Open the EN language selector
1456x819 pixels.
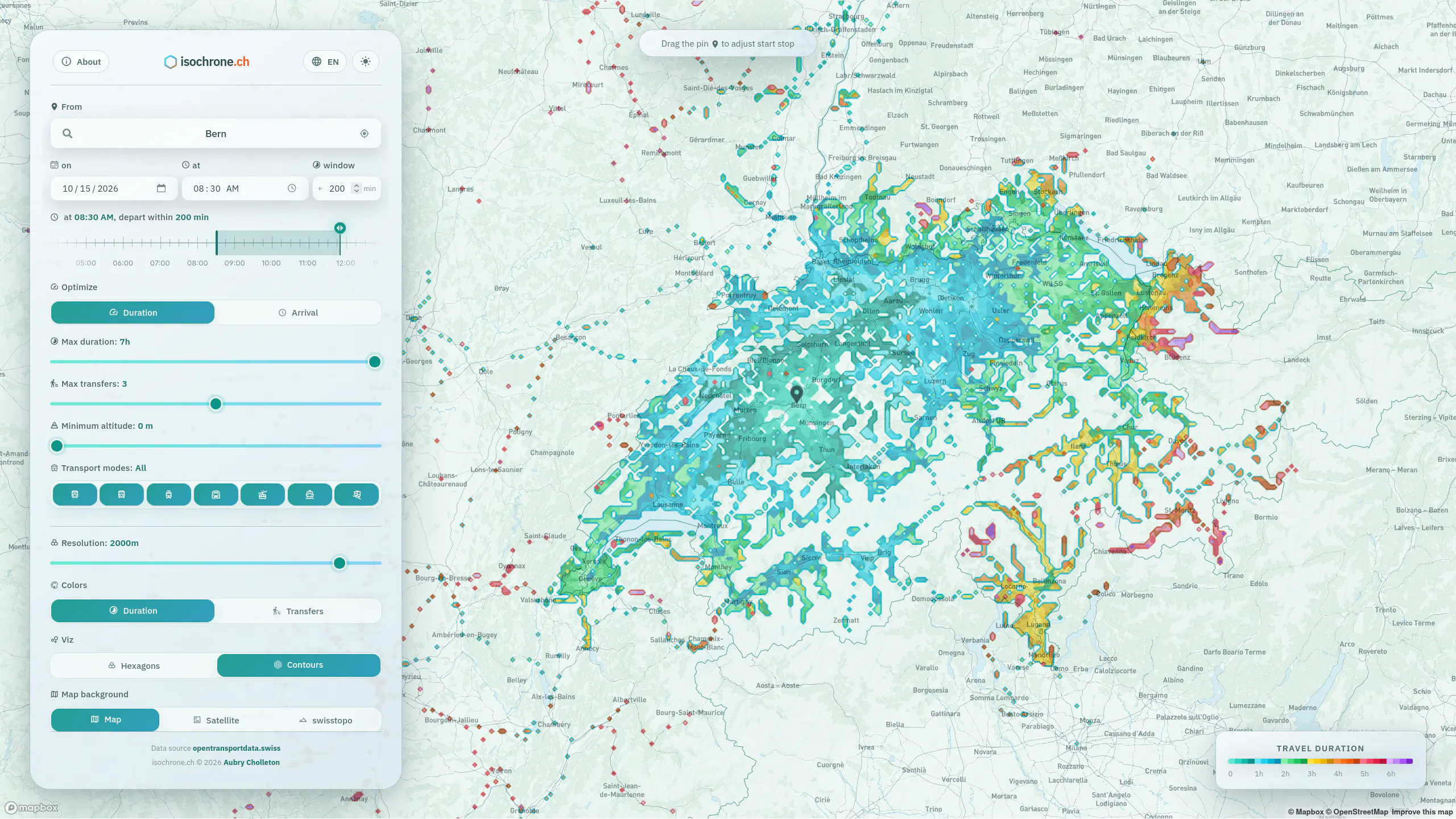coord(325,61)
